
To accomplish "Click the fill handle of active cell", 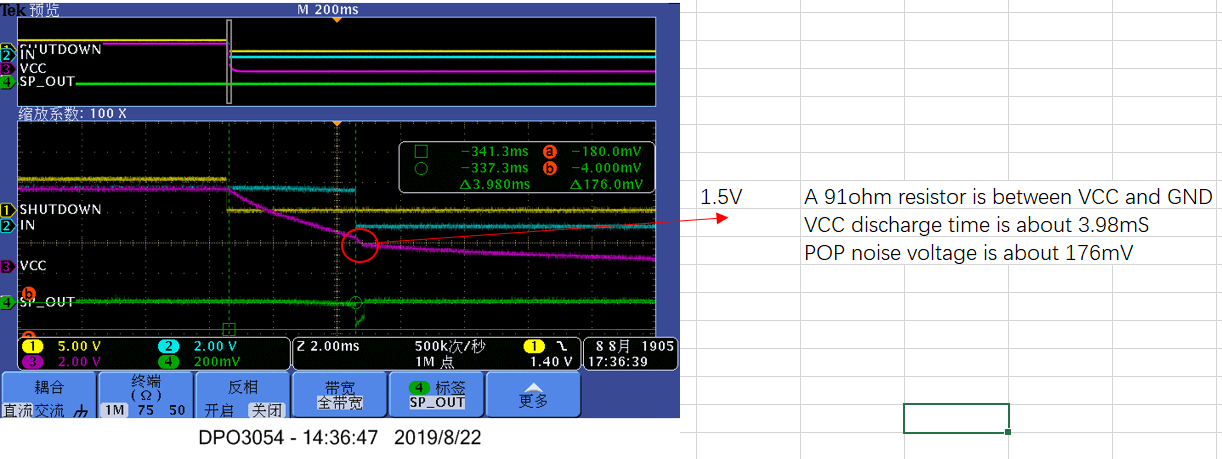I will pos(1008,432).
